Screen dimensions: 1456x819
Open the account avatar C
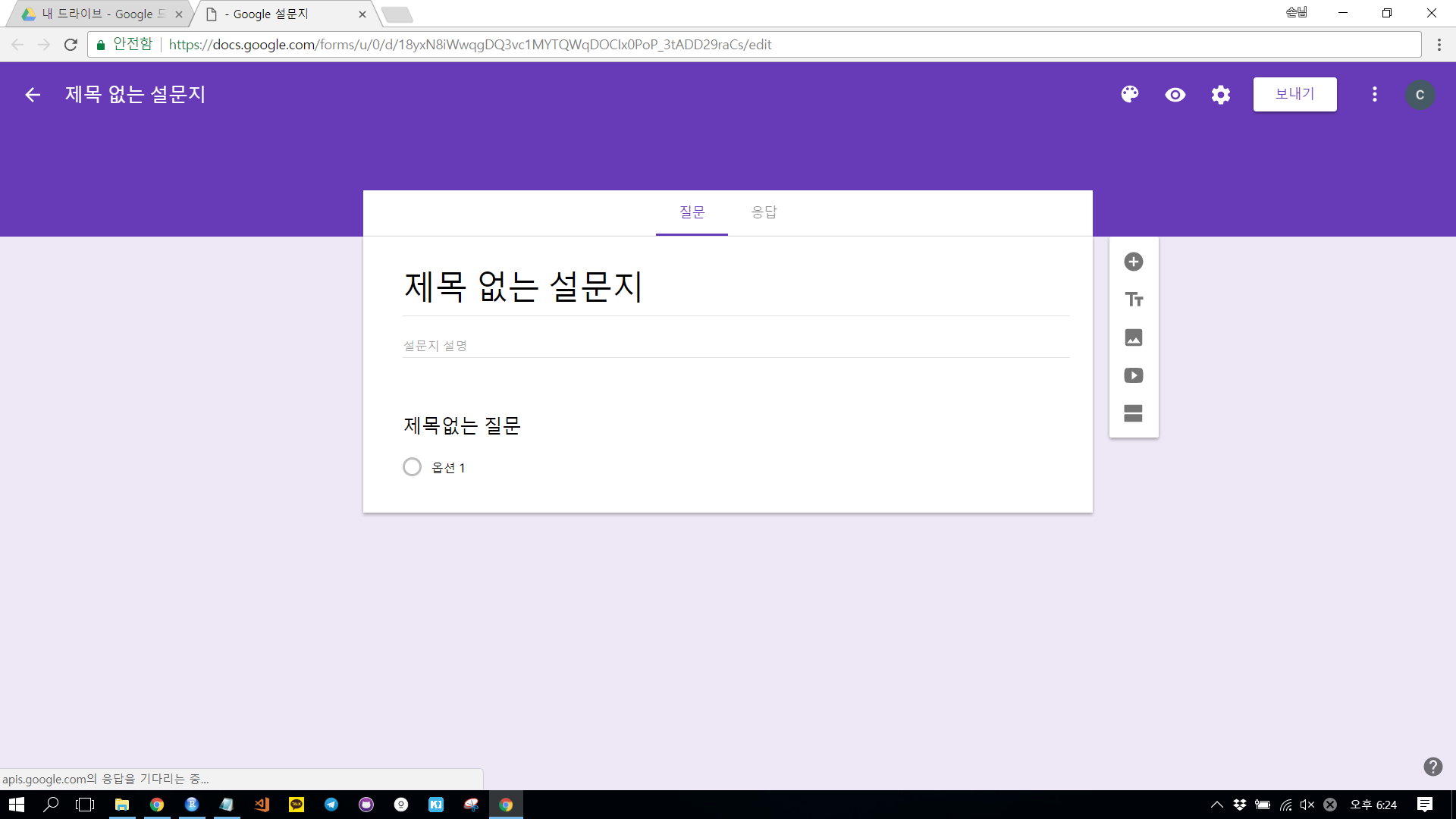click(x=1420, y=95)
